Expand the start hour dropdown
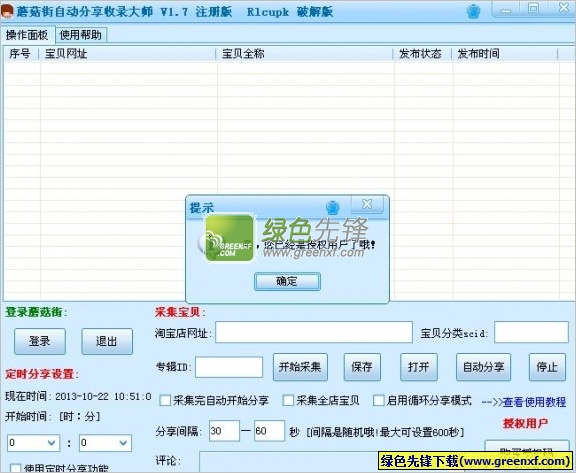Image resolution: width=576 pixels, height=473 pixels. tap(52, 443)
